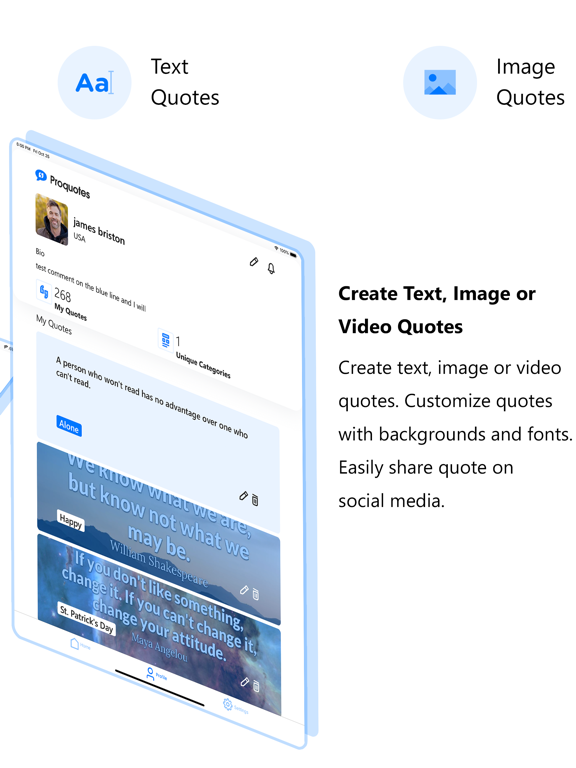Select the Happy category tag
The image size is (576, 768).
(x=71, y=521)
